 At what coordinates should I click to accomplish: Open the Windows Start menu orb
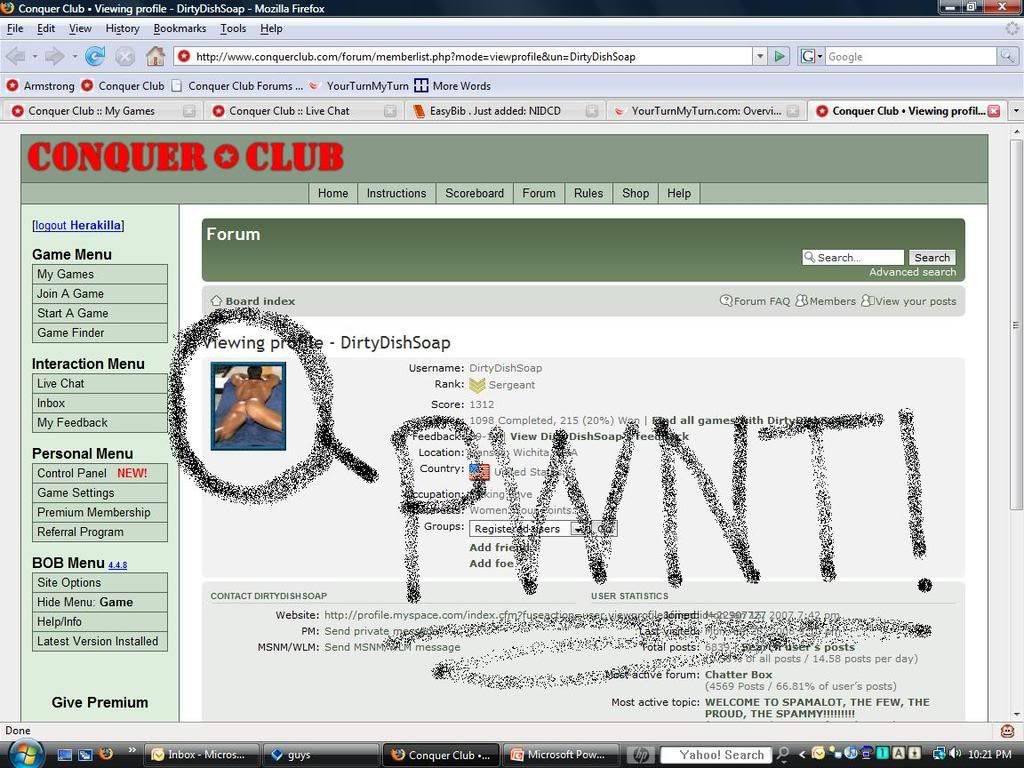click(27, 753)
